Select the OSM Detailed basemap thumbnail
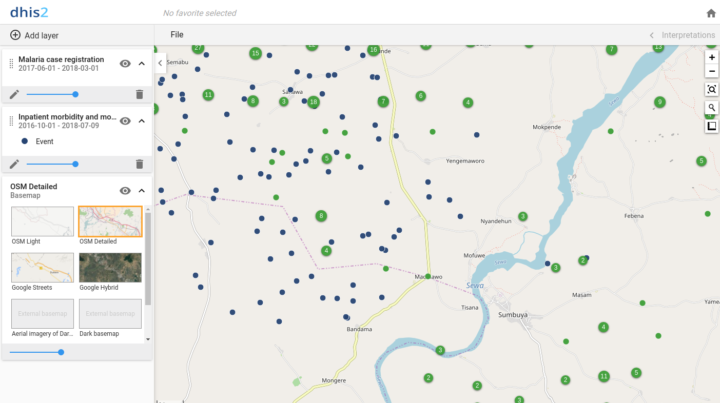720x403 pixels. click(x=110, y=221)
